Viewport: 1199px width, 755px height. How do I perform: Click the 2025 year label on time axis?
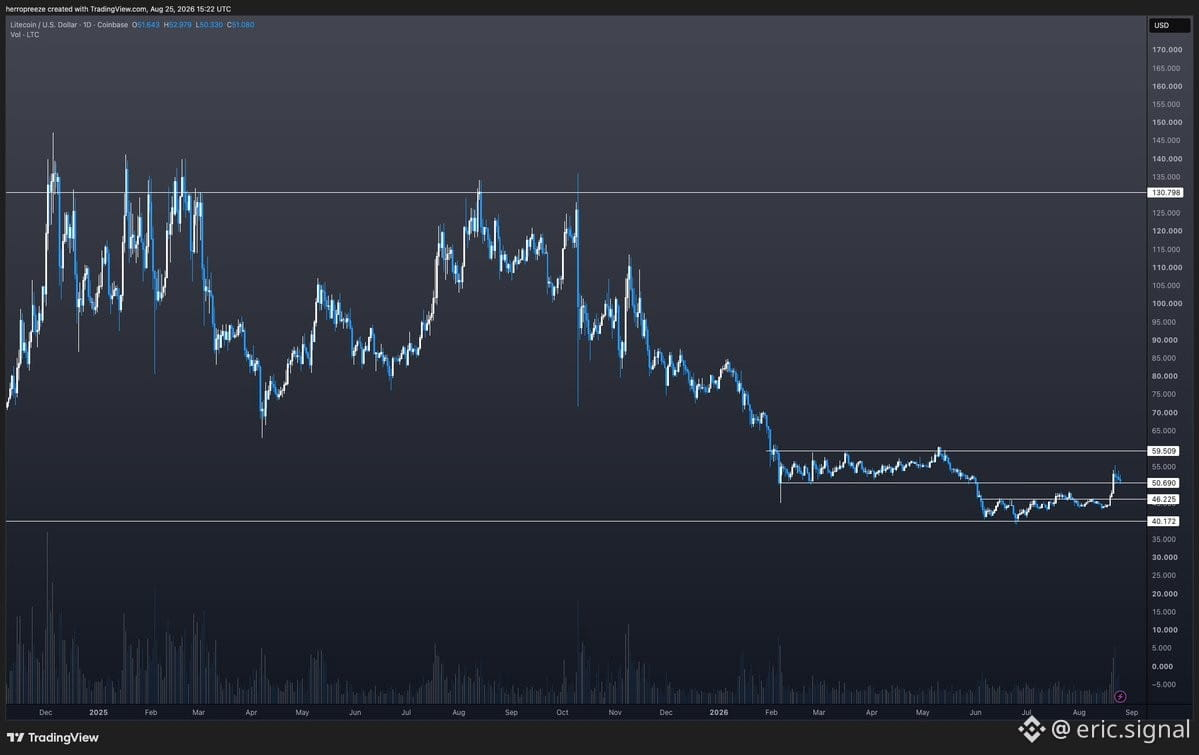(99, 712)
